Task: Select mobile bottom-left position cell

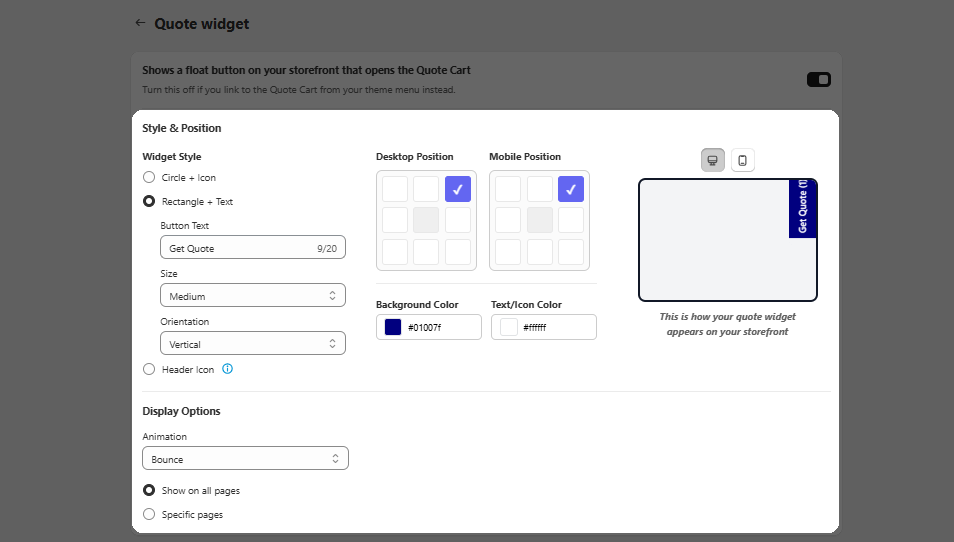Action: pyautogui.click(x=508, y=252)
